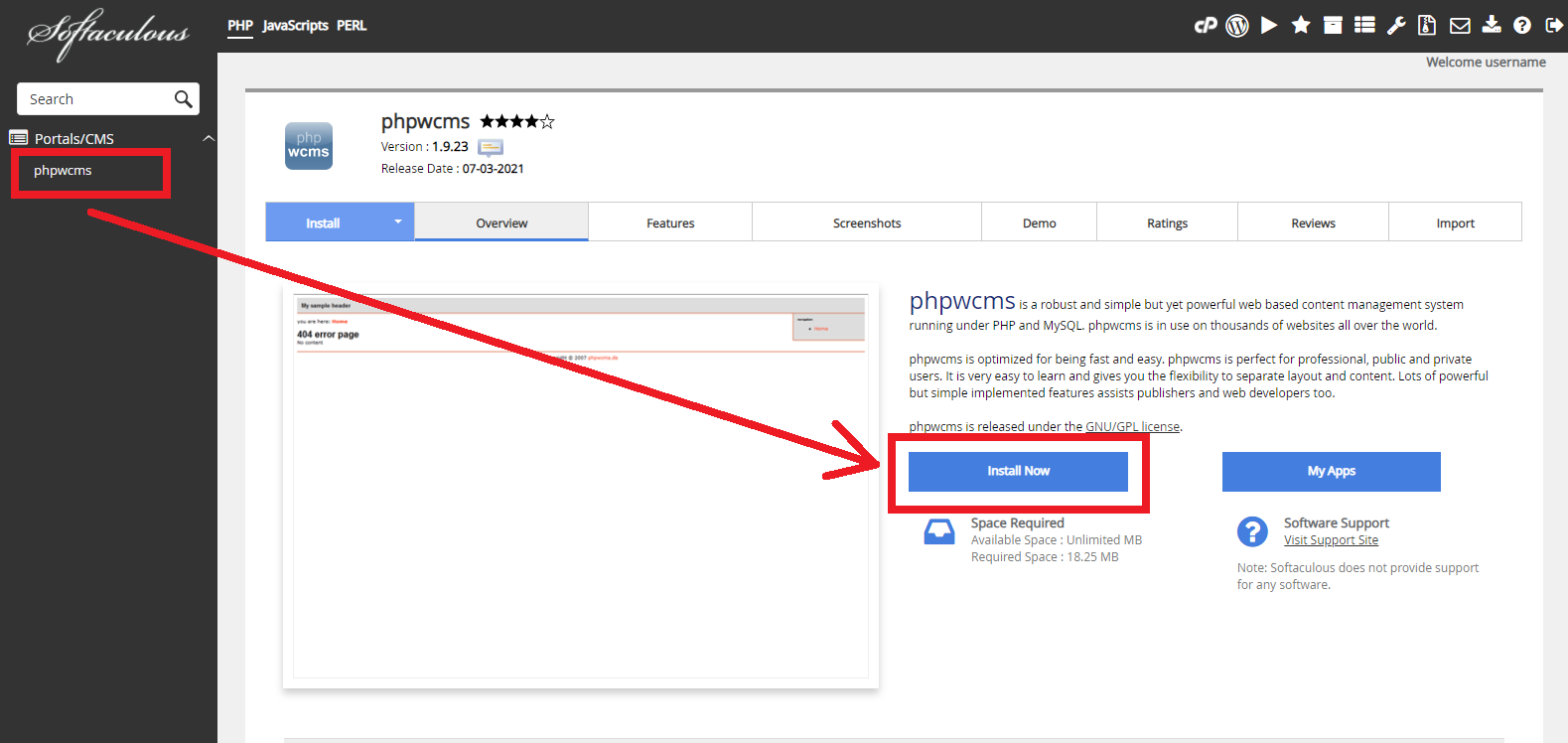Click the phpwcms application logo icon
The width and height of the screenshot is (1568, 743).
309,146
